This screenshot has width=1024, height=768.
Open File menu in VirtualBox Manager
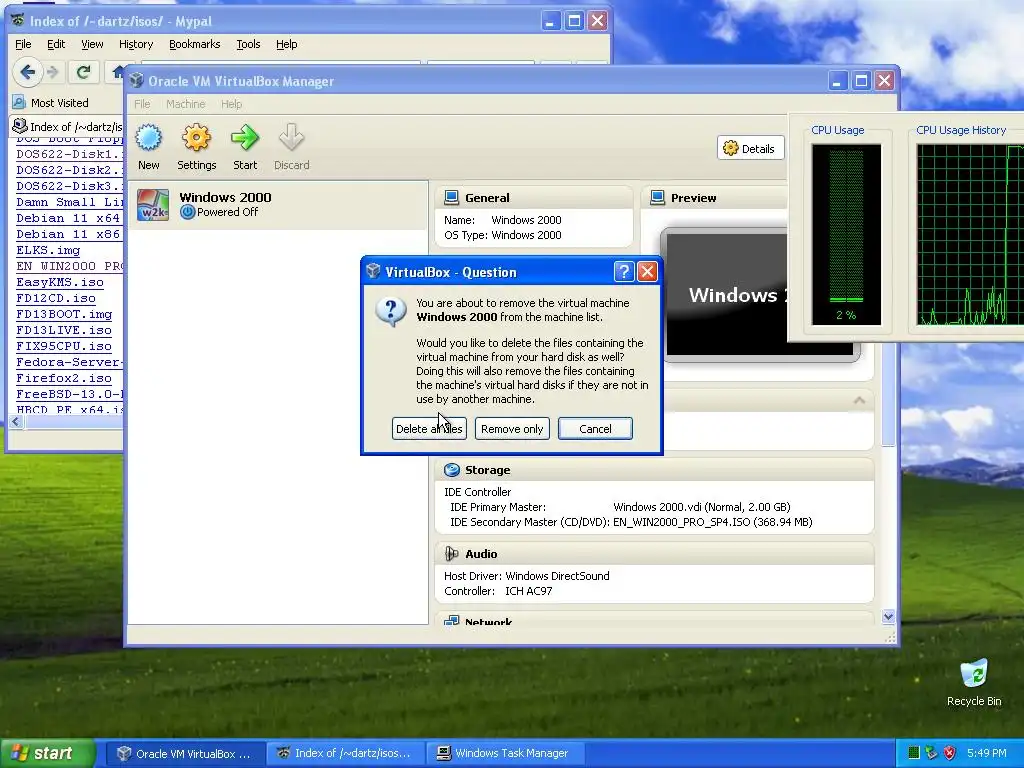[142, 104]
